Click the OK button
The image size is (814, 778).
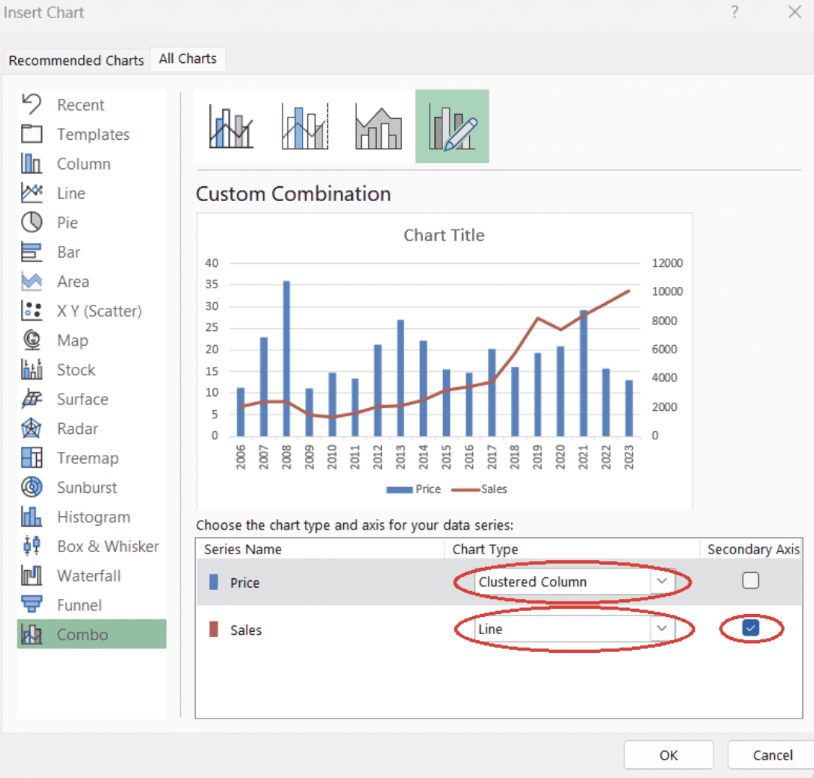pos(668,755)
